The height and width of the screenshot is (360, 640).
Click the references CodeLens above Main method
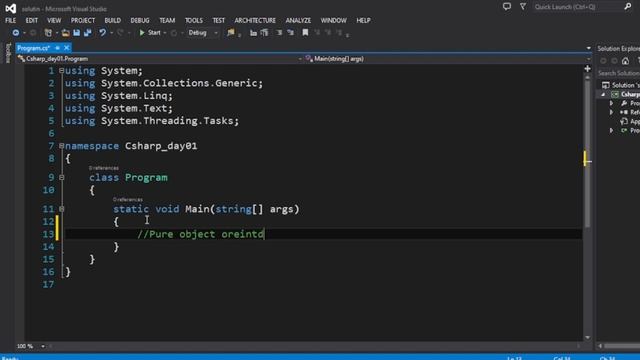(128, 199)
